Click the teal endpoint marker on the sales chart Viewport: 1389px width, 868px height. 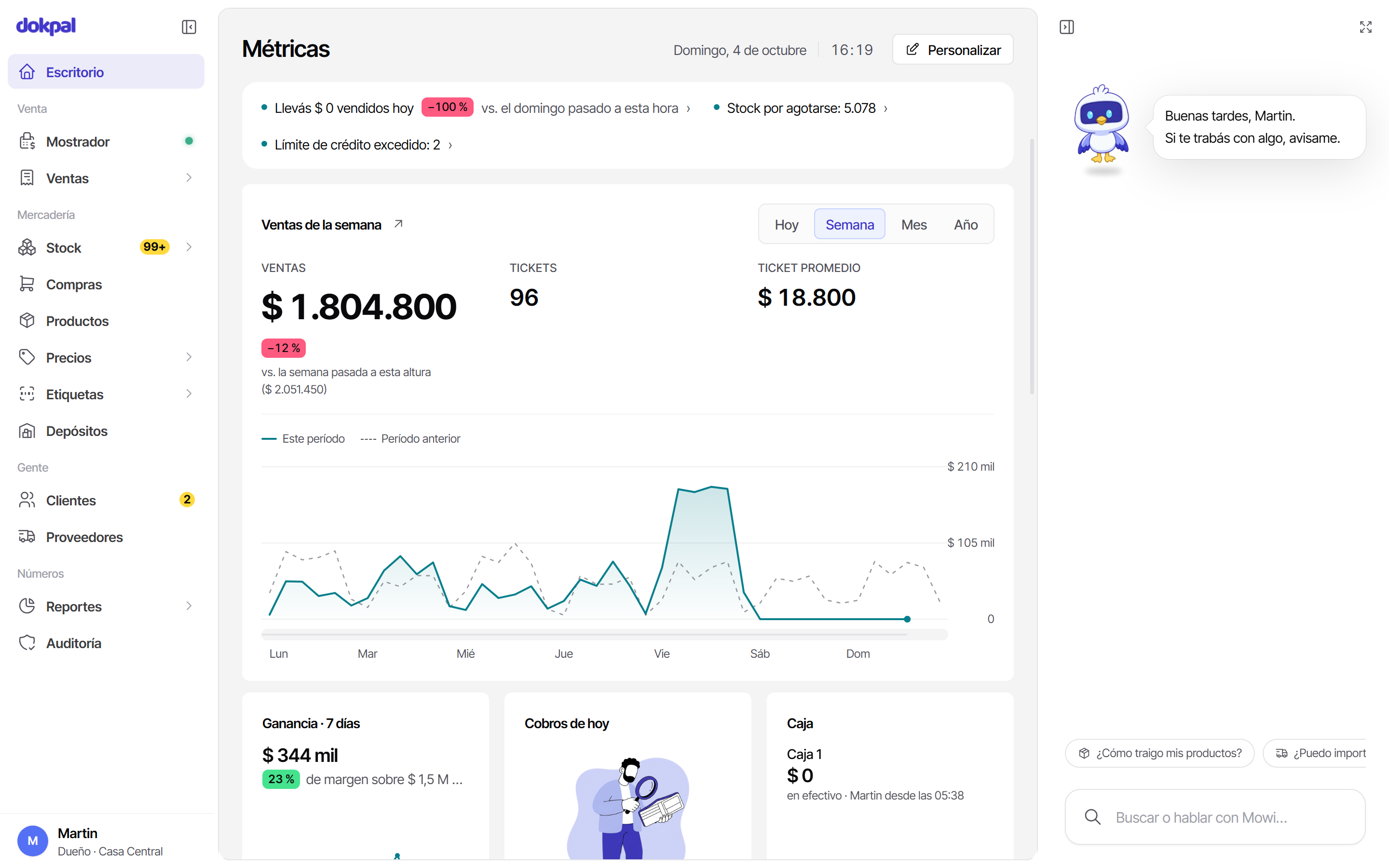[907, 619]
